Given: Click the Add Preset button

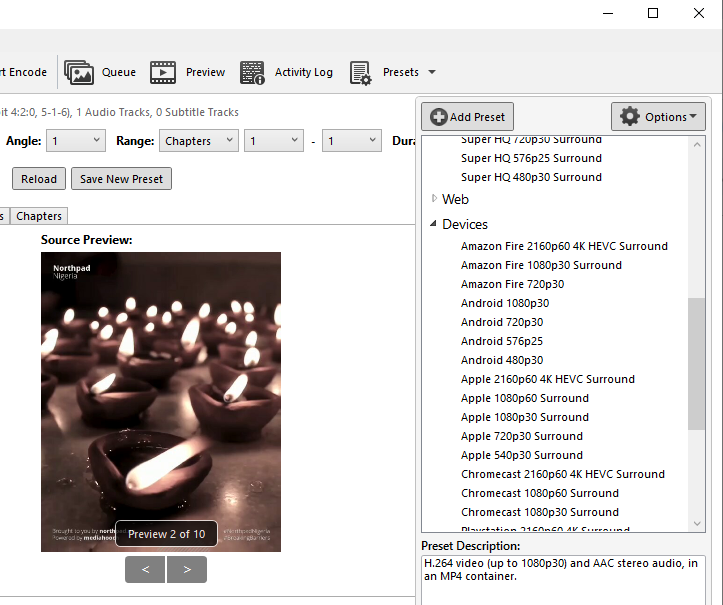Looking at the screenshot, I should click(x=467, y=117).
